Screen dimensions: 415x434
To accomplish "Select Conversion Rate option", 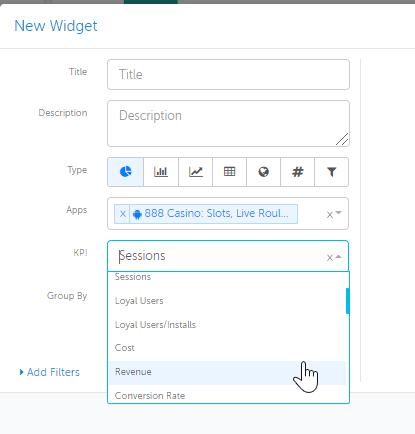I will pyautogui.click(x=227, y=396).
